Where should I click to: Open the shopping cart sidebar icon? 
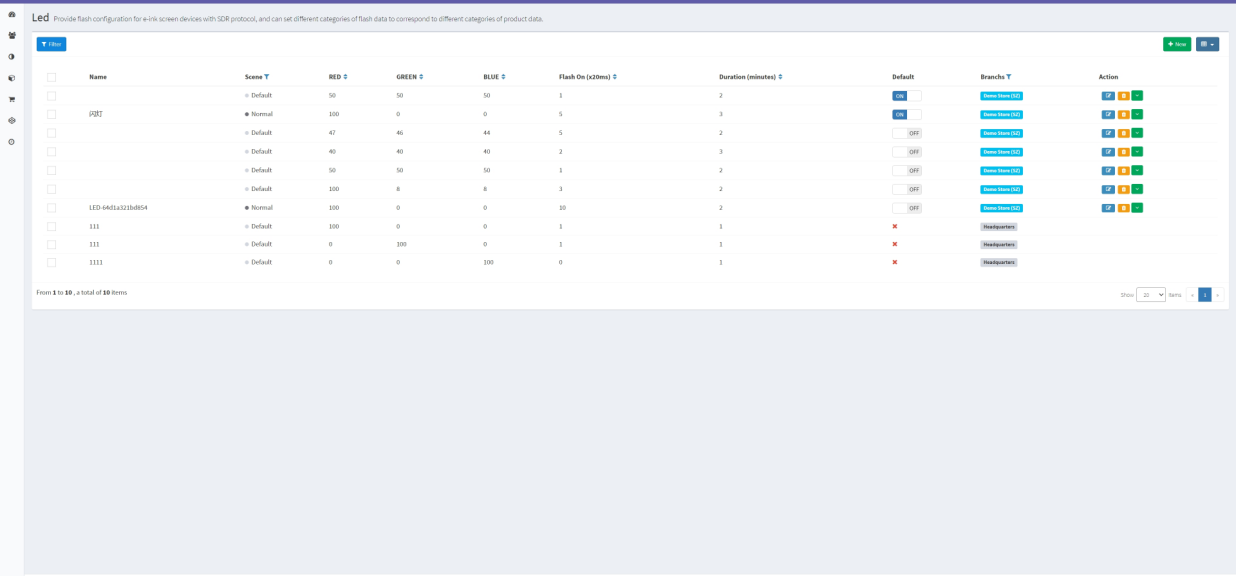pyautogui.click(x=12, y=99)
